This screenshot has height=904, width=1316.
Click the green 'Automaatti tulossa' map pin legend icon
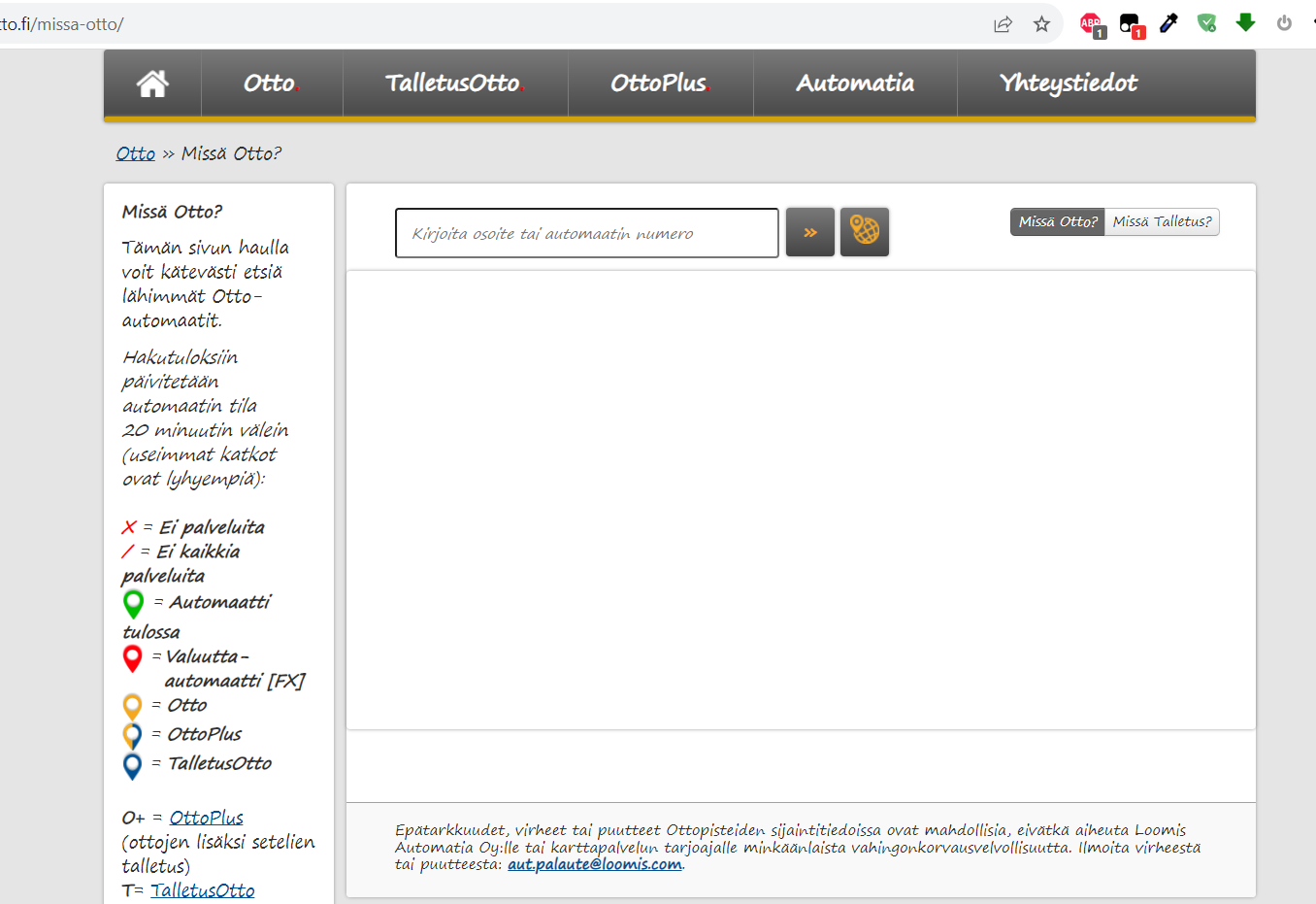pos(133,602)
